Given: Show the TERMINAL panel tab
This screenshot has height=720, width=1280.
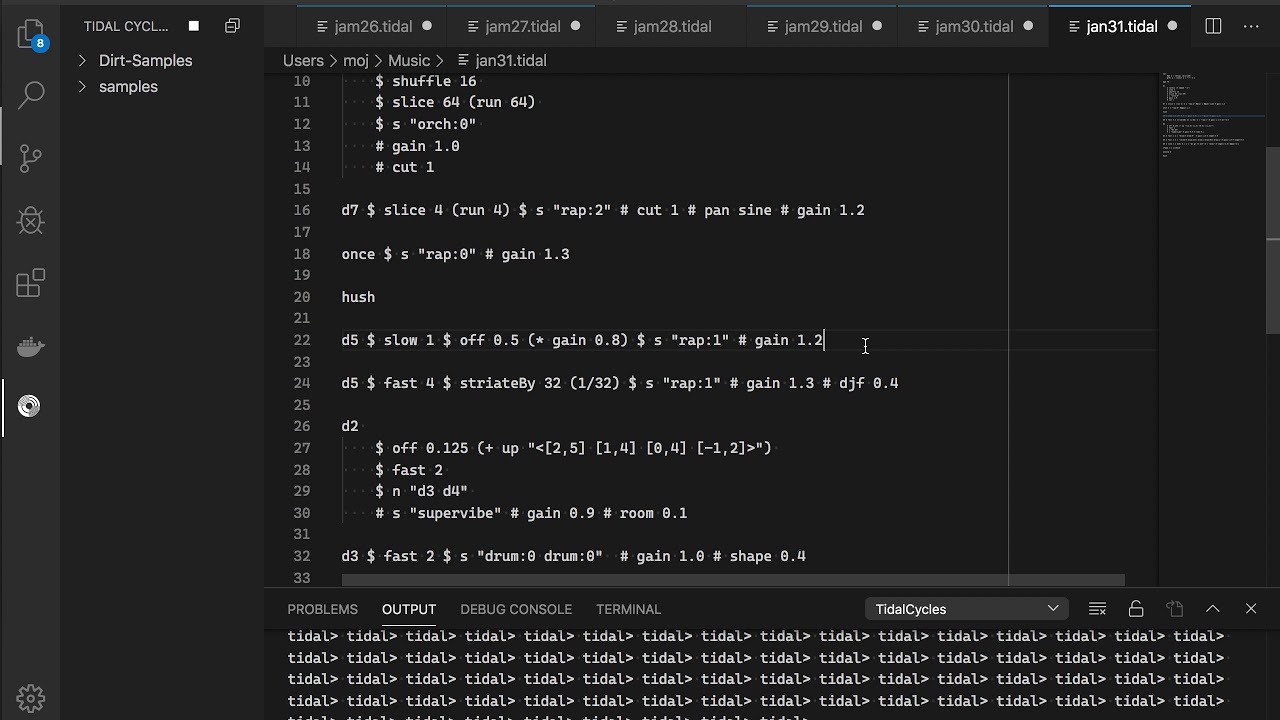Looking at the screenshot, I should (628, 609).
